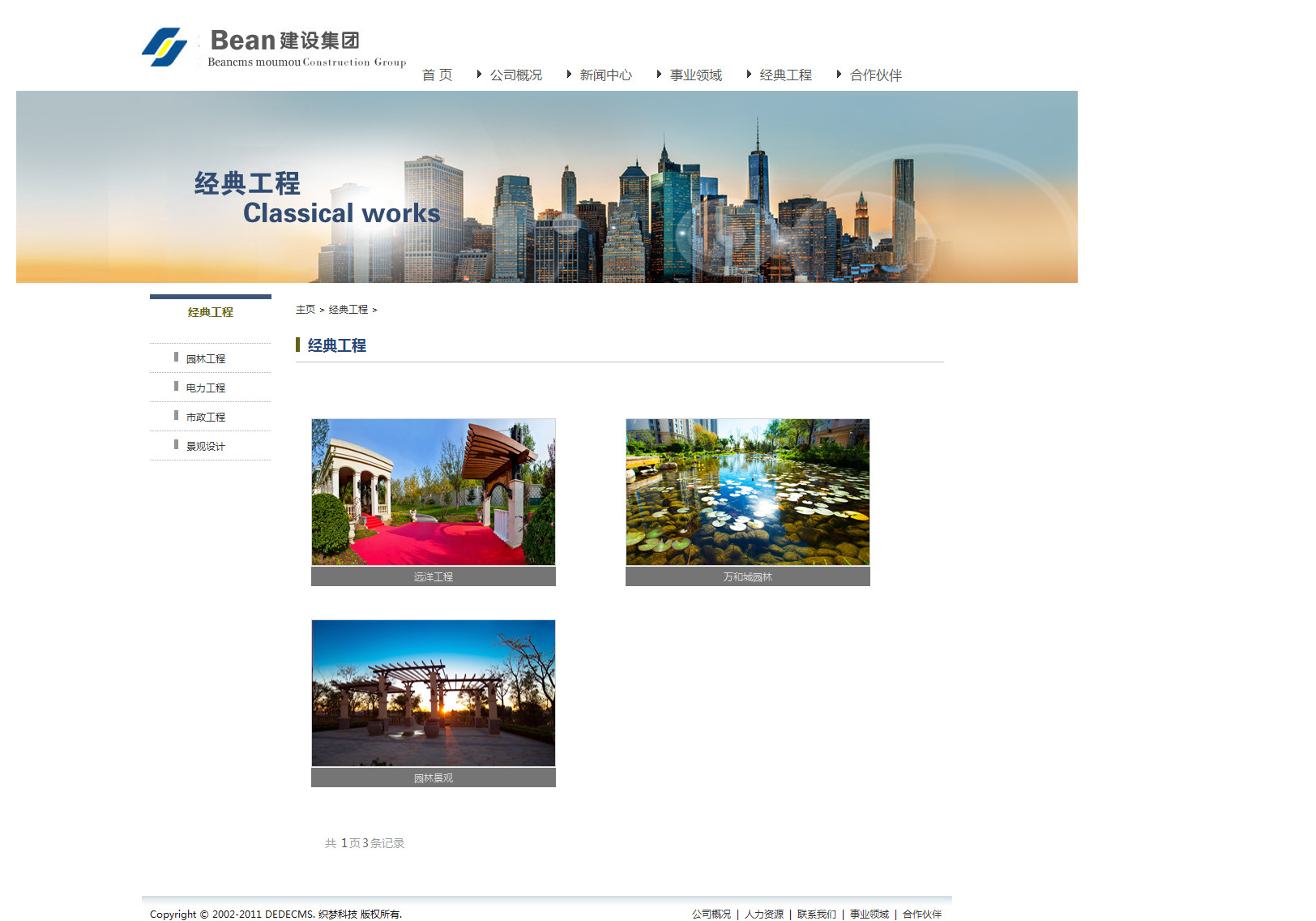Open the 万和城园林 pond photo thumbnail
The height and width of the screenshot is (921, 1316).
tap(748, 492)
